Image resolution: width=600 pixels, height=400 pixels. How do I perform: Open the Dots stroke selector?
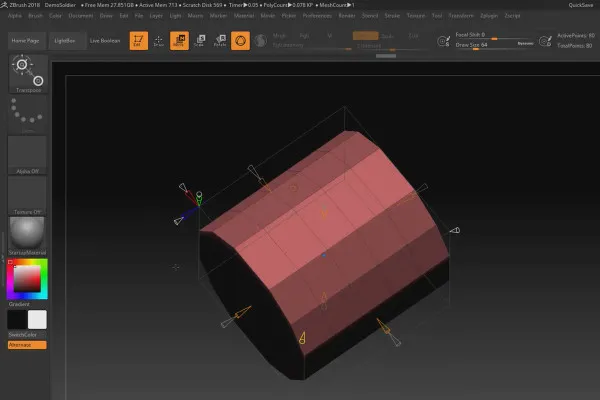tap(28, 114)
